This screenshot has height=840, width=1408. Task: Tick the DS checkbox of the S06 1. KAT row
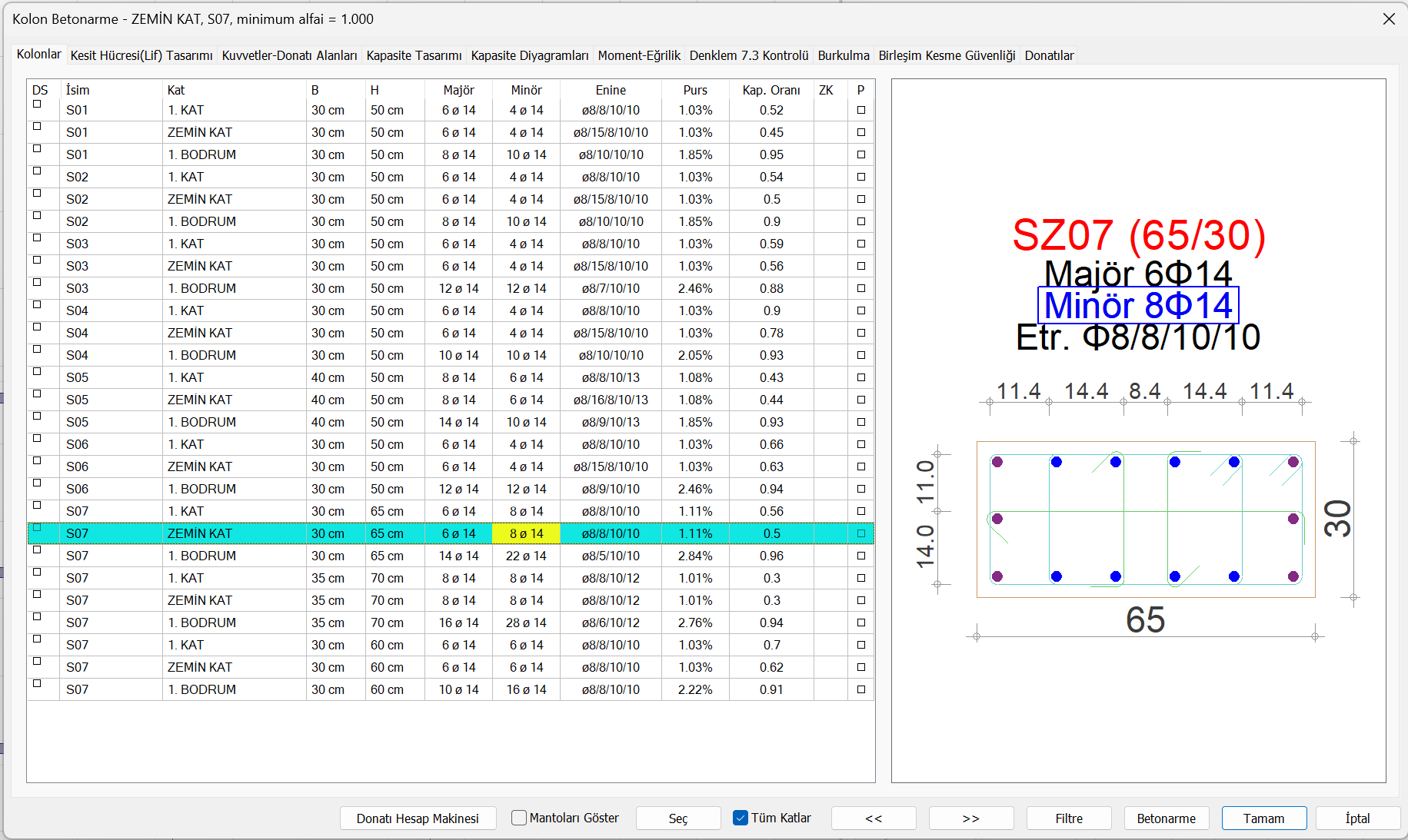(37, 438)
